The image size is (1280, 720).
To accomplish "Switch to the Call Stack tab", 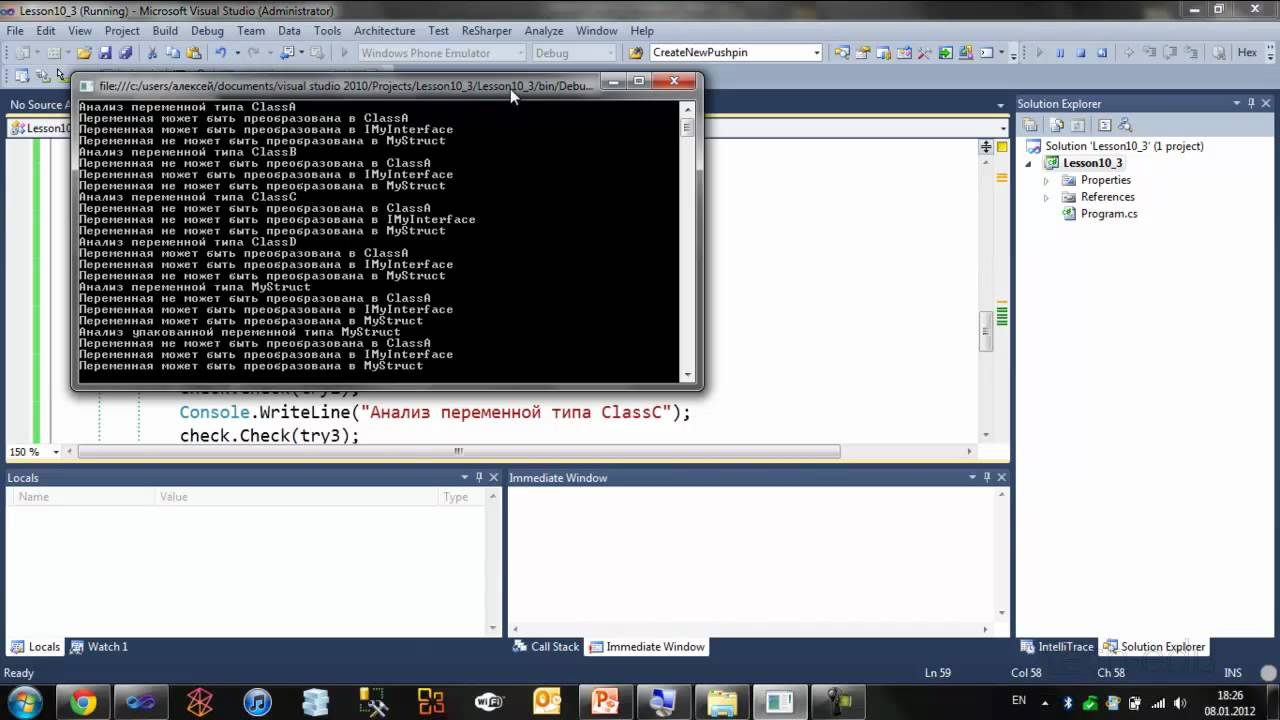I will click(546, 647).
